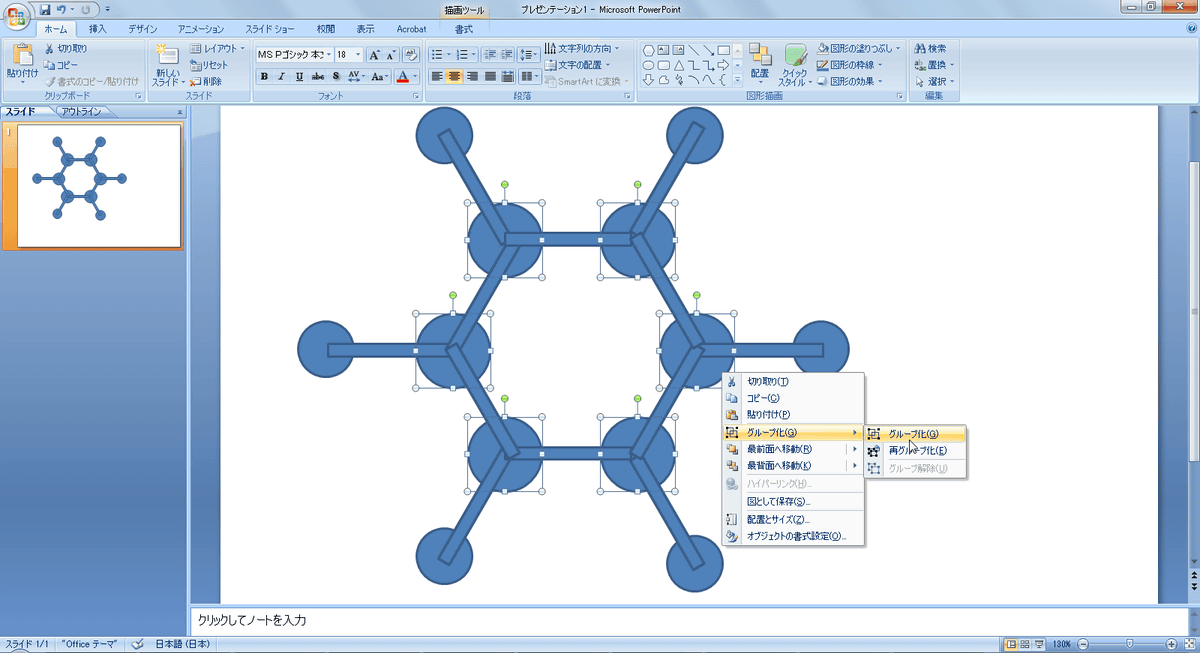Choose グループ化(G) in the submenu
This screenshot has width=1200, height=653.
tap(914, 434)
